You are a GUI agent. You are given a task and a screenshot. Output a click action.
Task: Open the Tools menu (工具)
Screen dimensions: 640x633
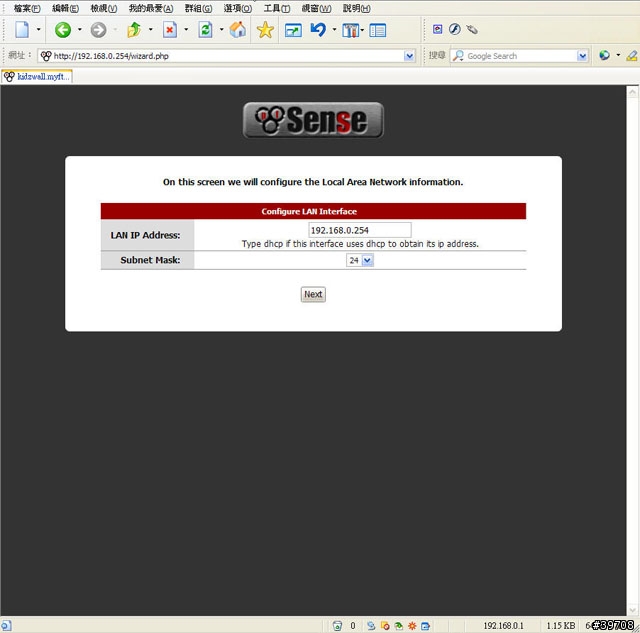(277, 8)
